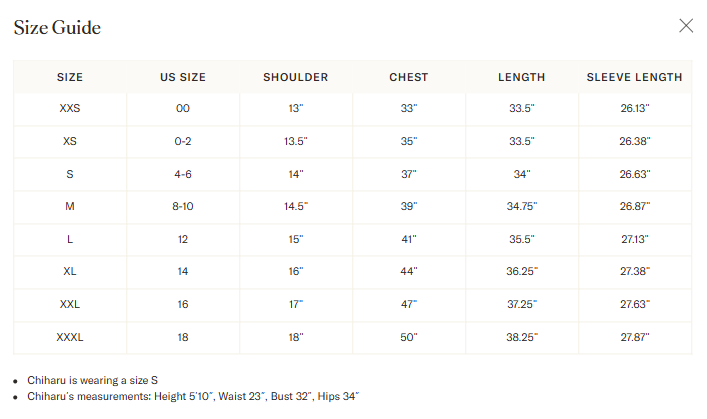Select the M size row label
707x419 pixels.
coord(70,207)
